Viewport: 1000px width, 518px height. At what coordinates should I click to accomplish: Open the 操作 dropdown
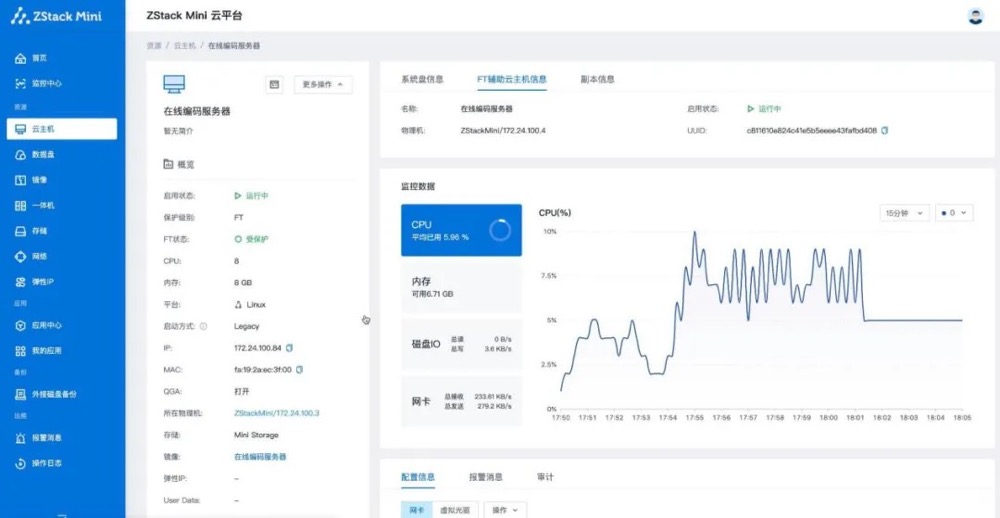click(505, 510)
